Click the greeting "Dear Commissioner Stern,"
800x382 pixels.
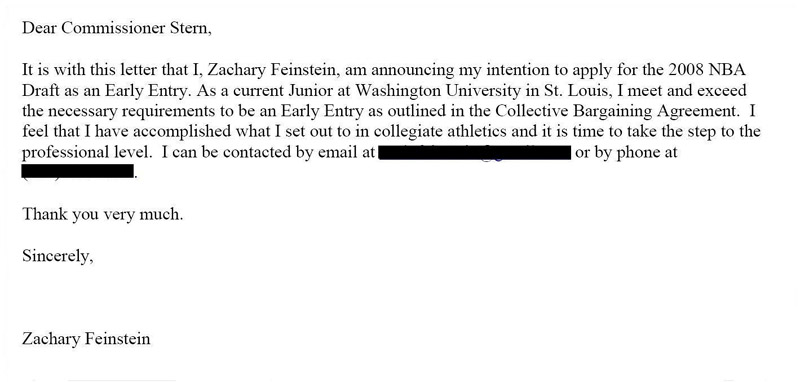pos(116,28)
